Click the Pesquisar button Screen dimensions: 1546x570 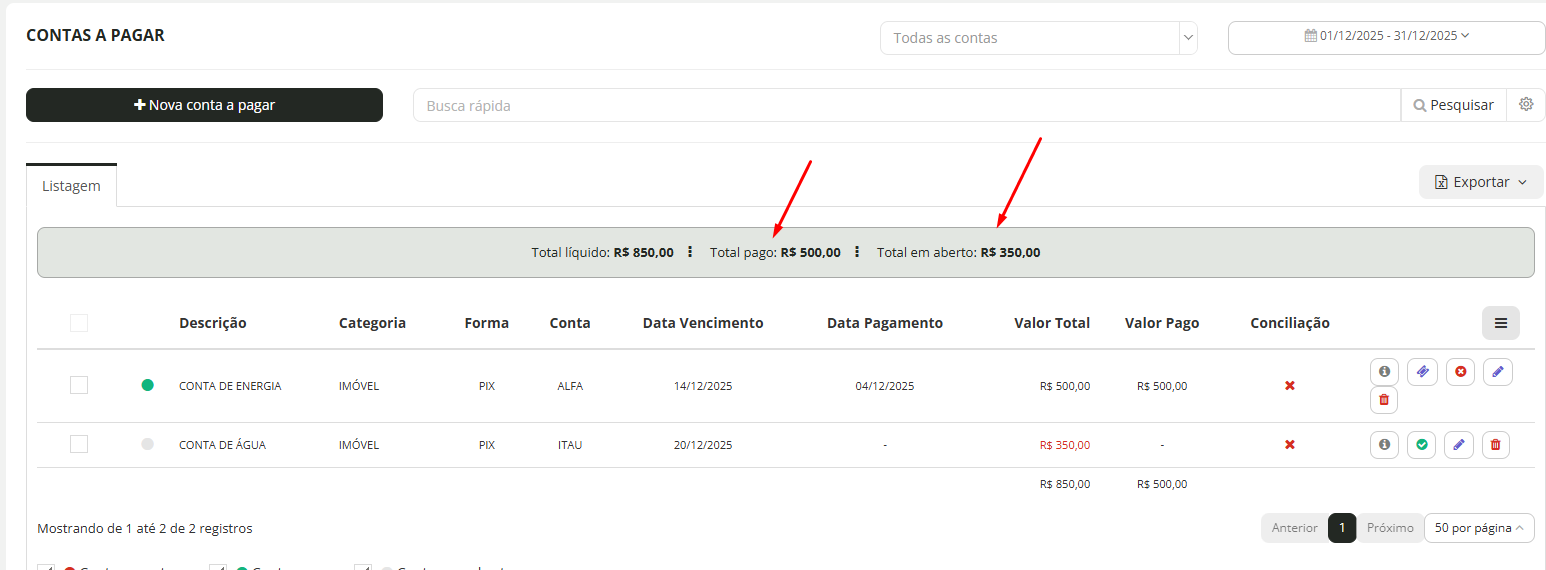click(x=1454, y=105)
